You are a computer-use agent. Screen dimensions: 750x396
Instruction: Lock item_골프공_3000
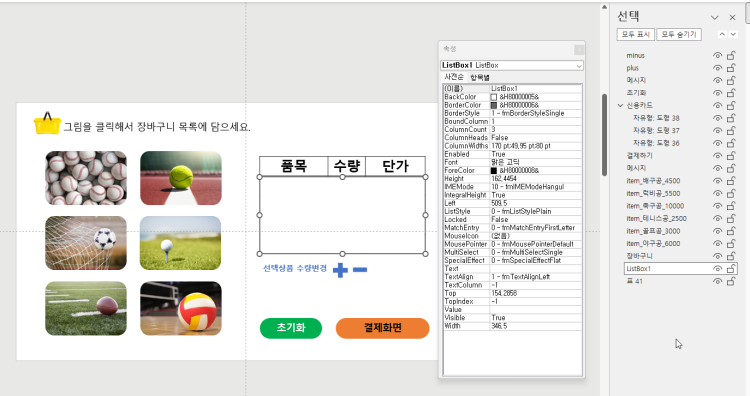pyautogui.click(x=731, y=231)
